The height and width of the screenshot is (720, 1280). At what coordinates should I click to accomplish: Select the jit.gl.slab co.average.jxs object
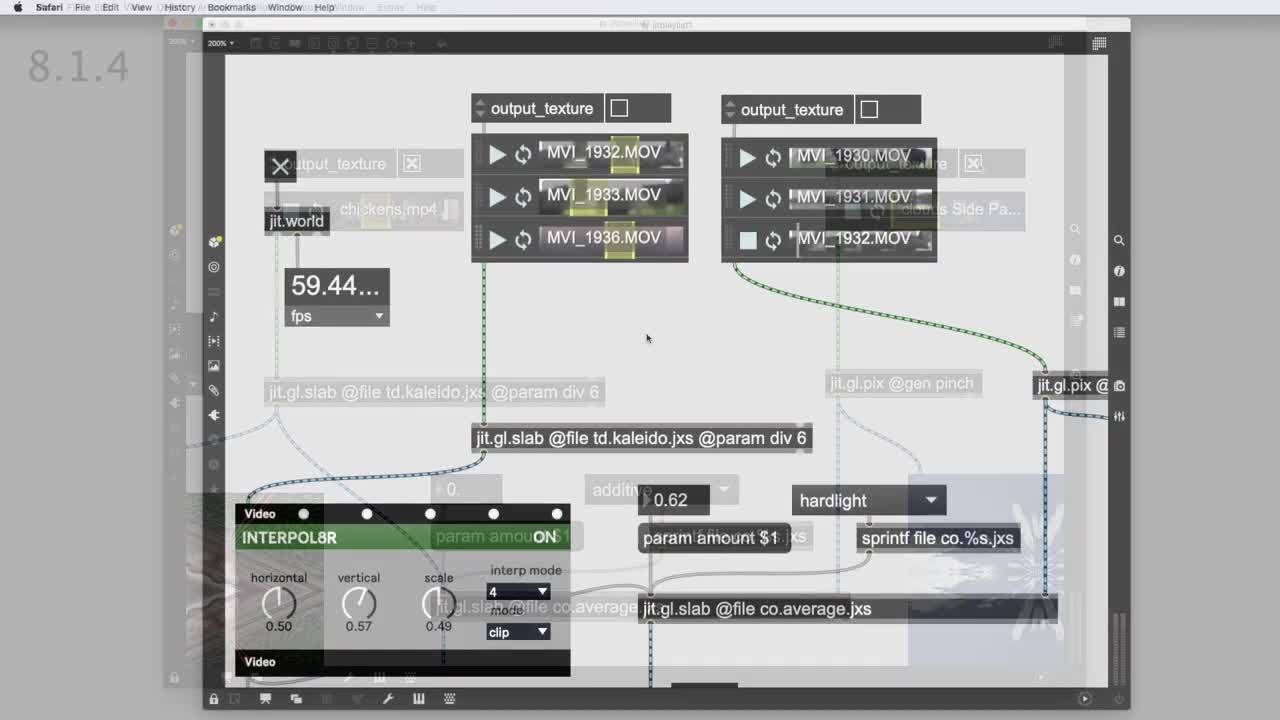pos(848,609)
